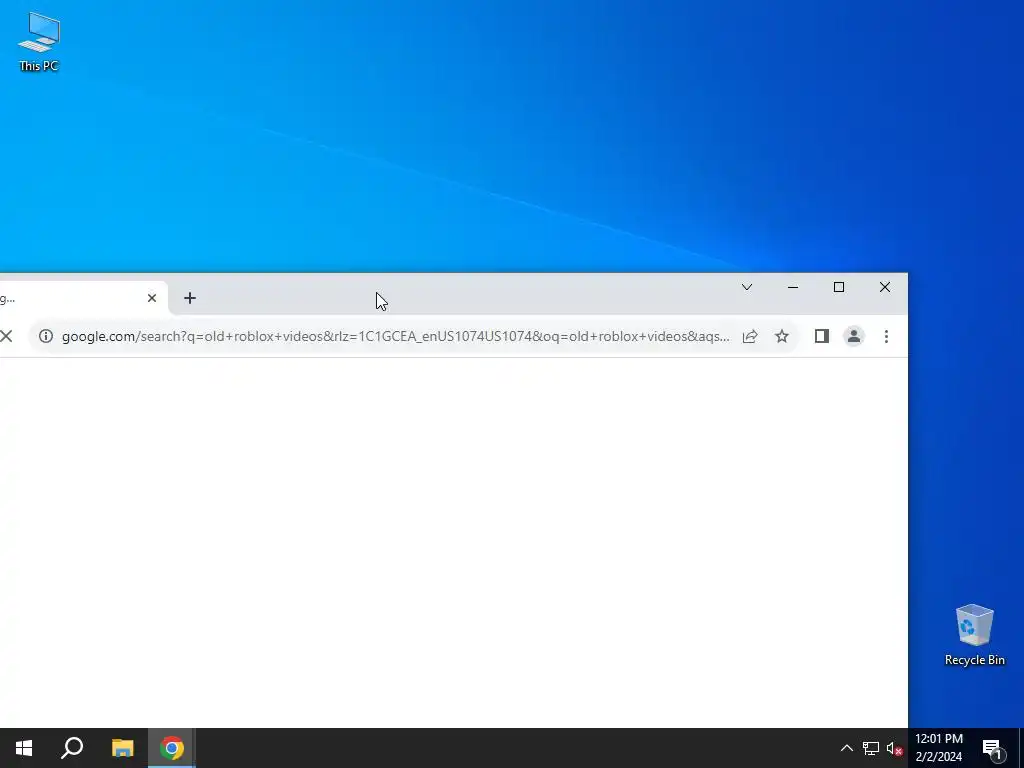Image resolution: width=1024 pixels, height=768 pixels.
Task: Share this page icon
Action: click(x=750, y=336)
